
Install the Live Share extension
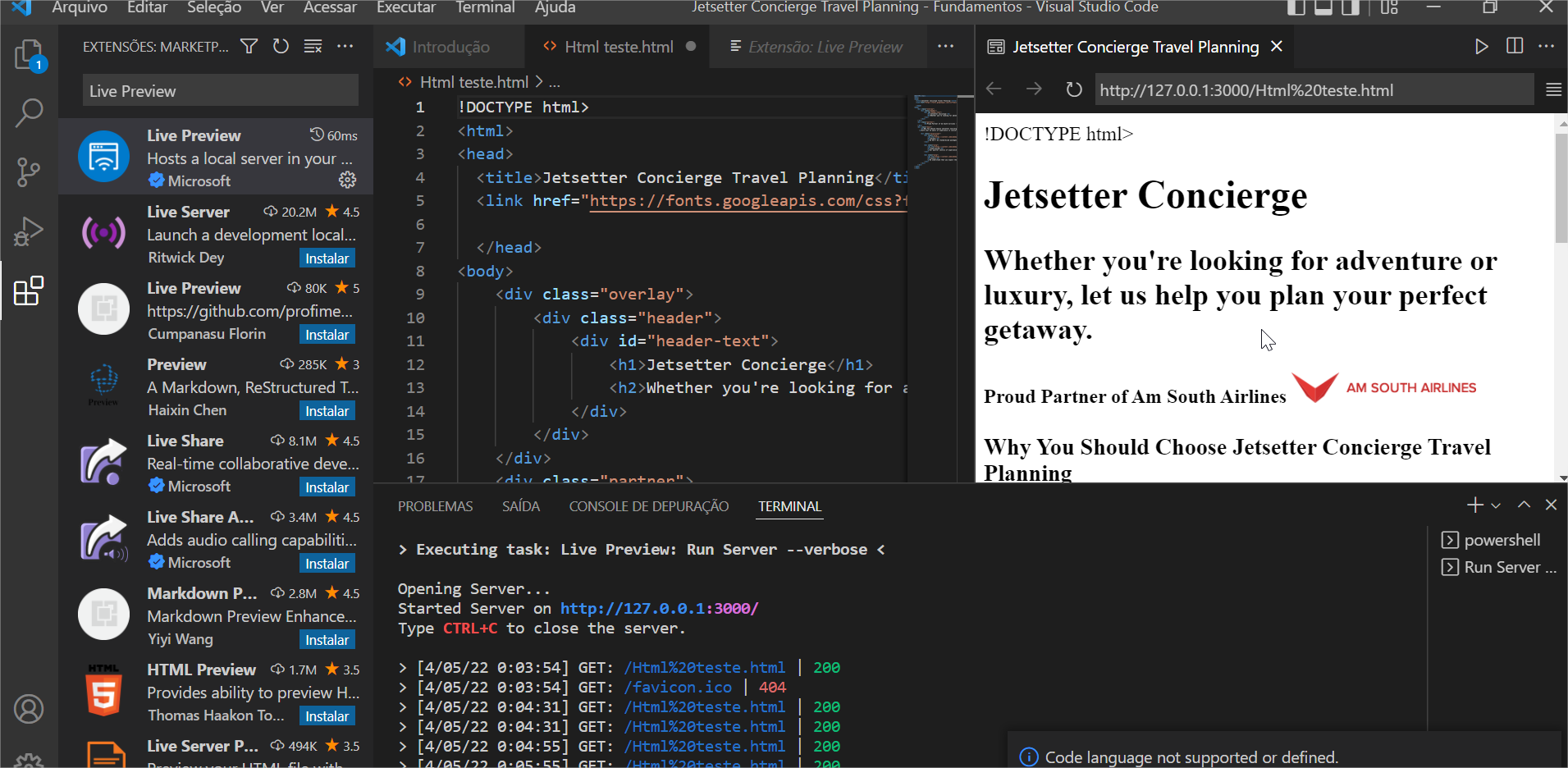[x=327, y=487]
